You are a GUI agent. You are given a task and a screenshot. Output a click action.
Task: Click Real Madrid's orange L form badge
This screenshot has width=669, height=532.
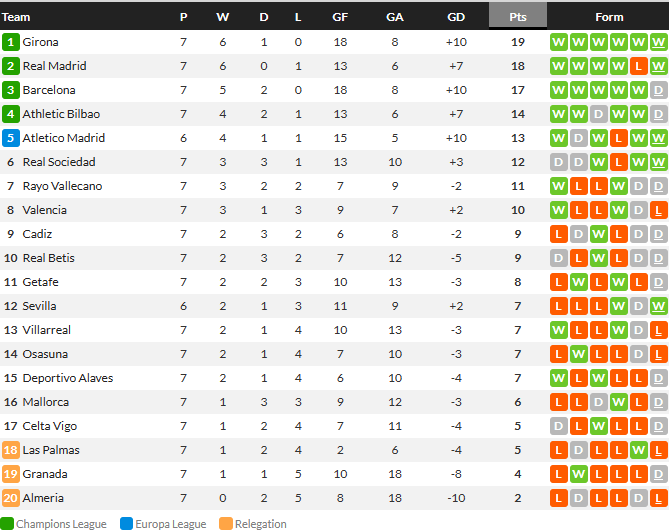(x=638, y=66)
